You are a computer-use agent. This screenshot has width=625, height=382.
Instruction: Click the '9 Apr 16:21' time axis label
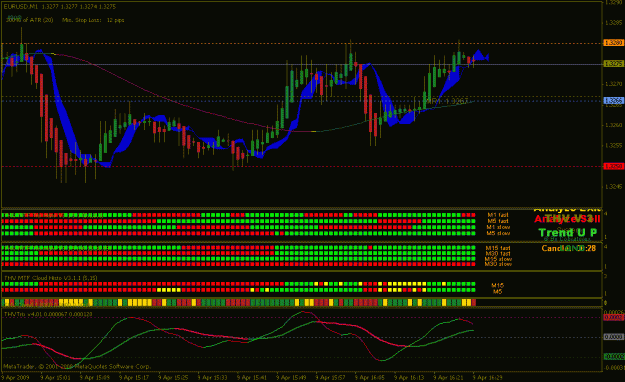[x=448, y=377]
